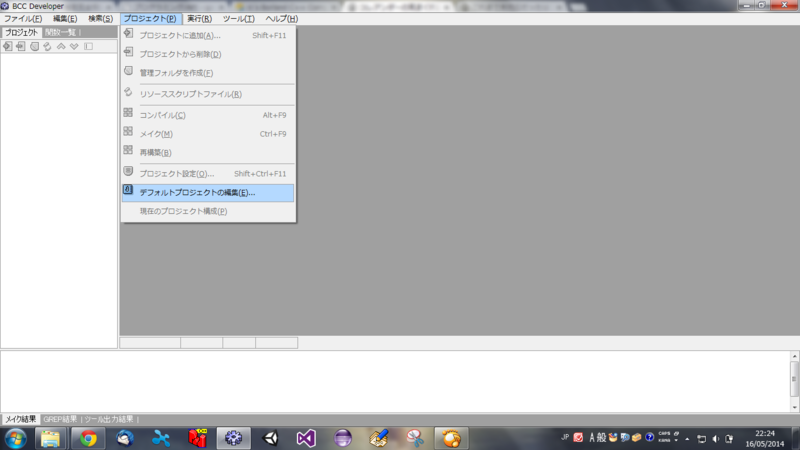Image resolution: width=800 pixels, height=450 pixels.
Task: Switch to the ツール出力結果 output tab
Action: (109, 419)
